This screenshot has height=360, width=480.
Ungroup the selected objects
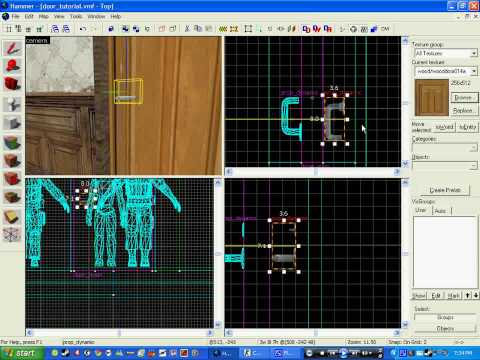[136, 29]
